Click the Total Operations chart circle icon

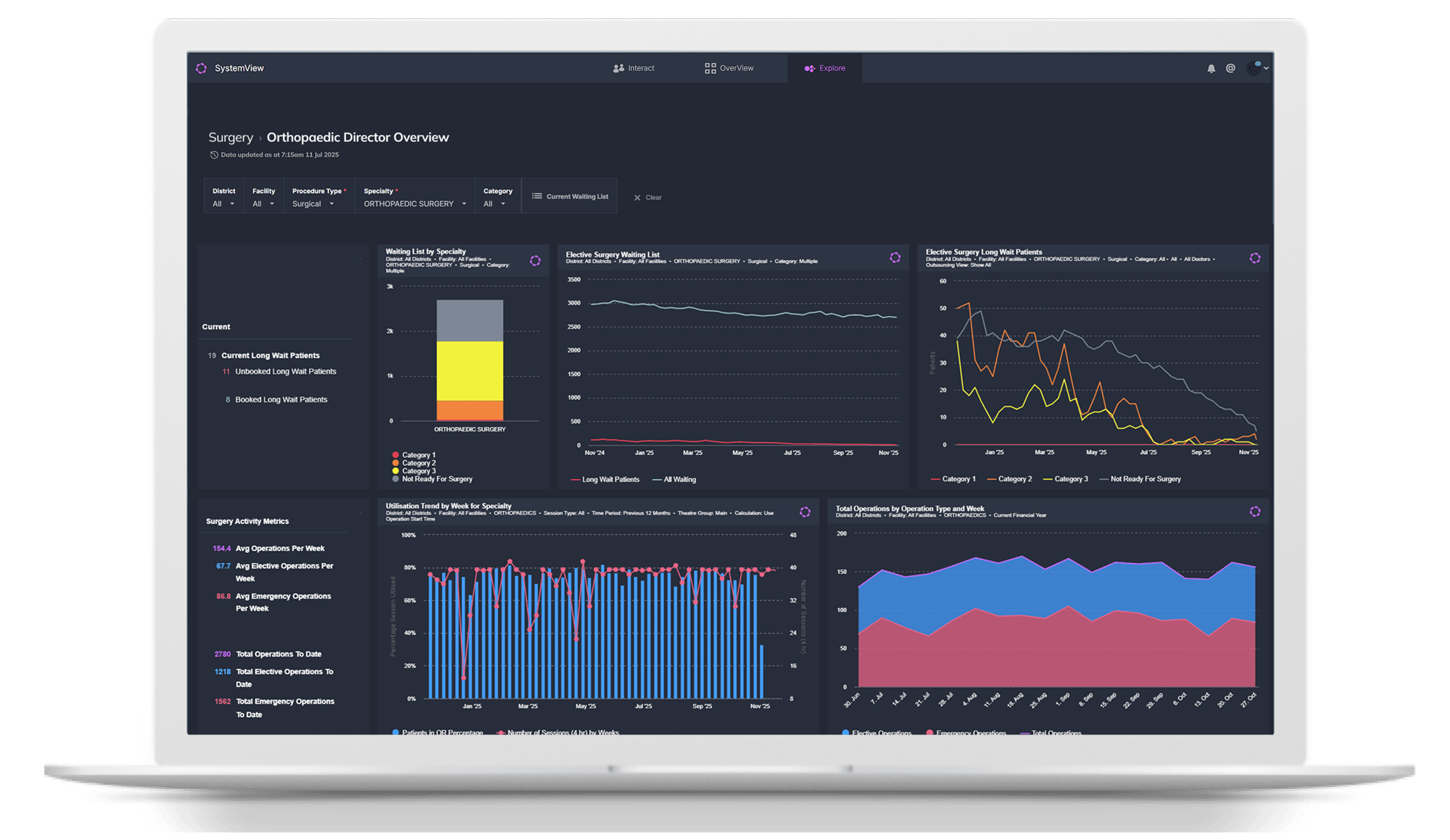point(1255,512)
